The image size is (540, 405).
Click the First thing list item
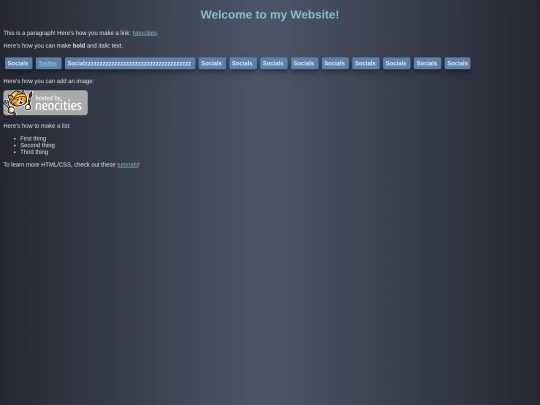pyautogui.click(x=33, y=138)
